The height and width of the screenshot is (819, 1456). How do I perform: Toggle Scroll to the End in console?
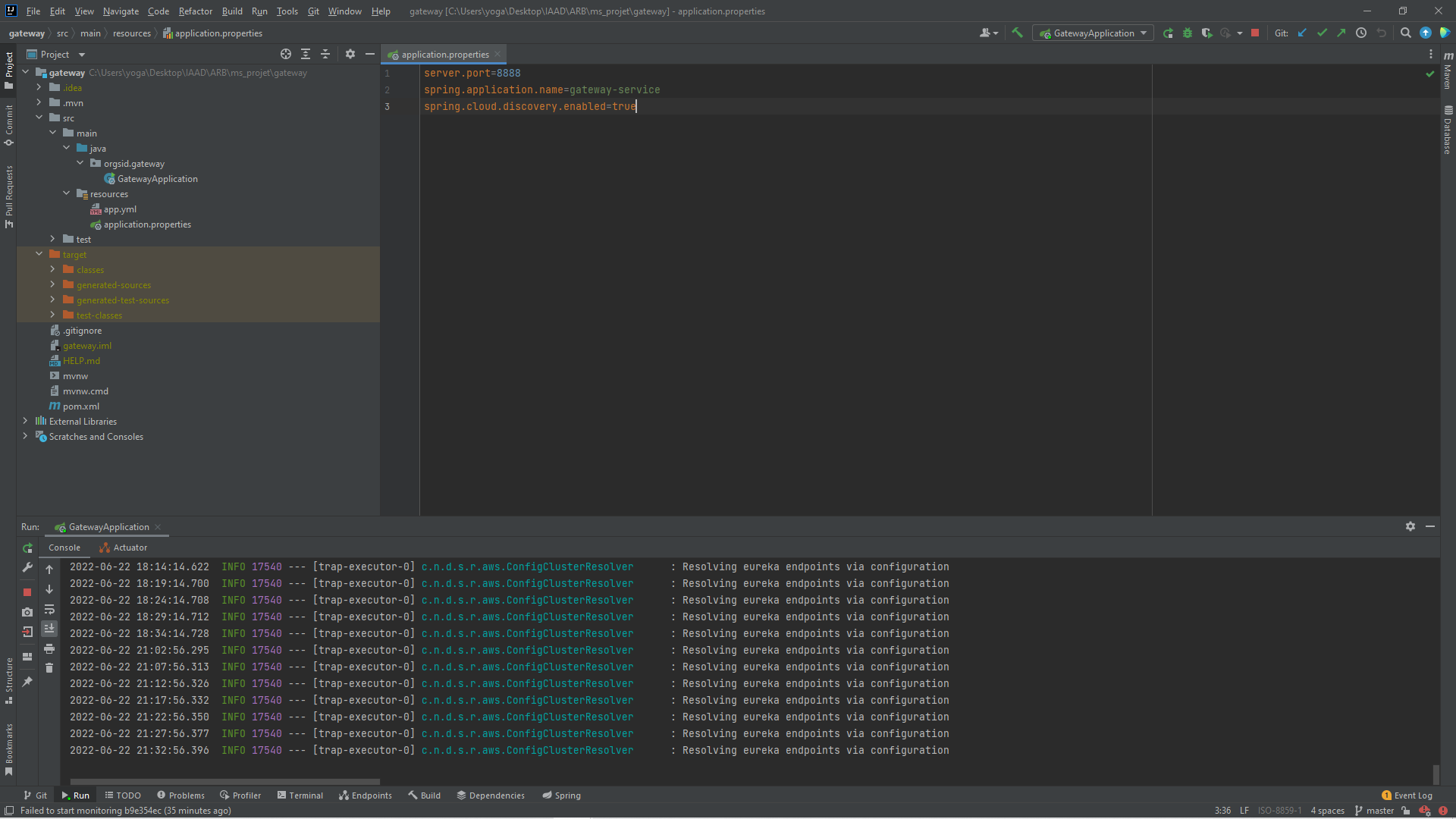(x=49, y=629)
